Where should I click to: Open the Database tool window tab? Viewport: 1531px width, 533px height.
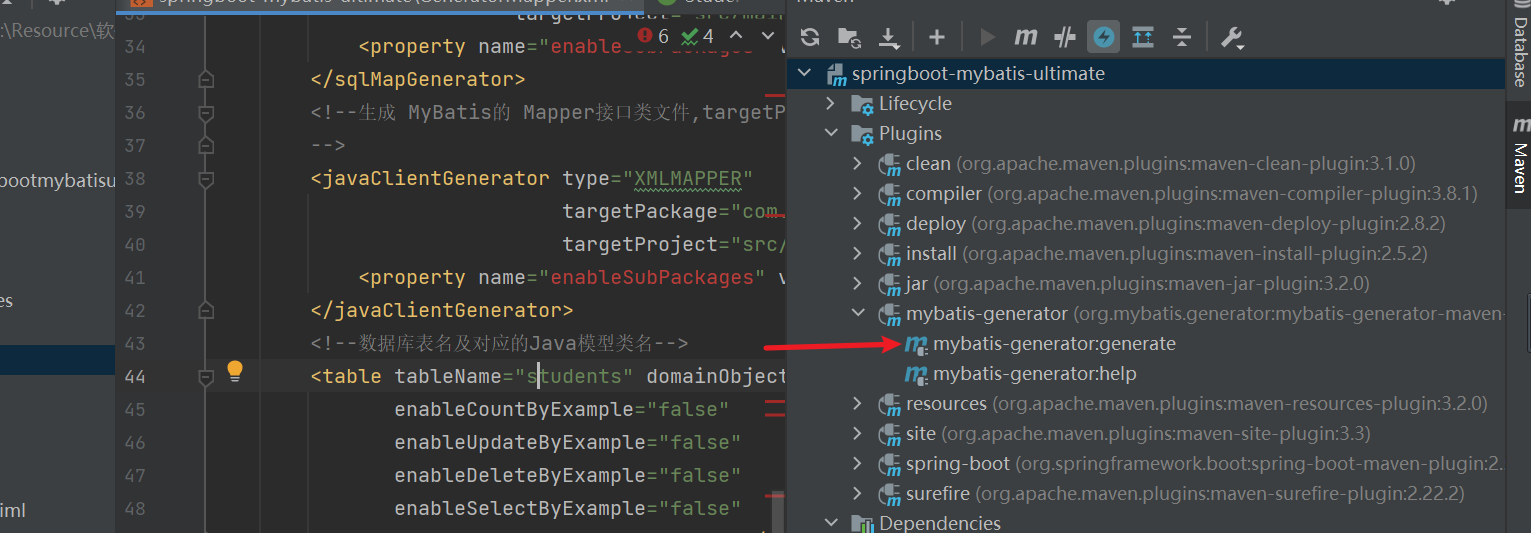coord(1519,44)
